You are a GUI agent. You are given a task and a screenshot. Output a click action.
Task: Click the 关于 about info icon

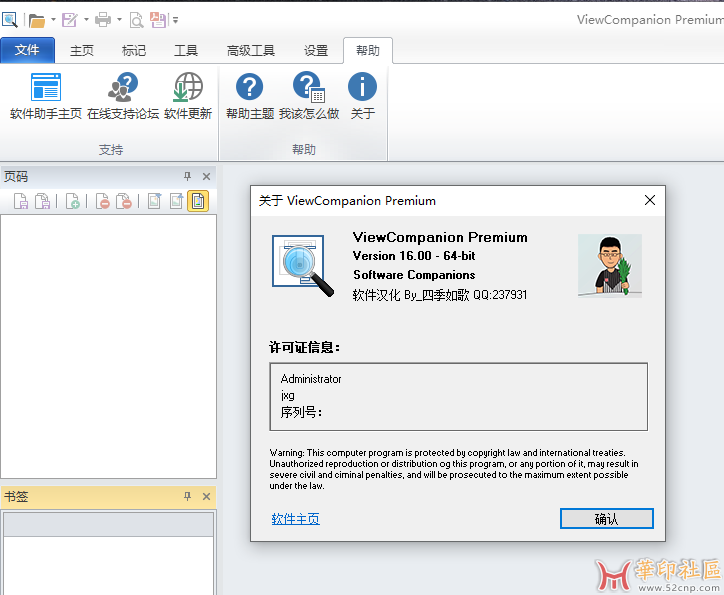click(362, 96)
